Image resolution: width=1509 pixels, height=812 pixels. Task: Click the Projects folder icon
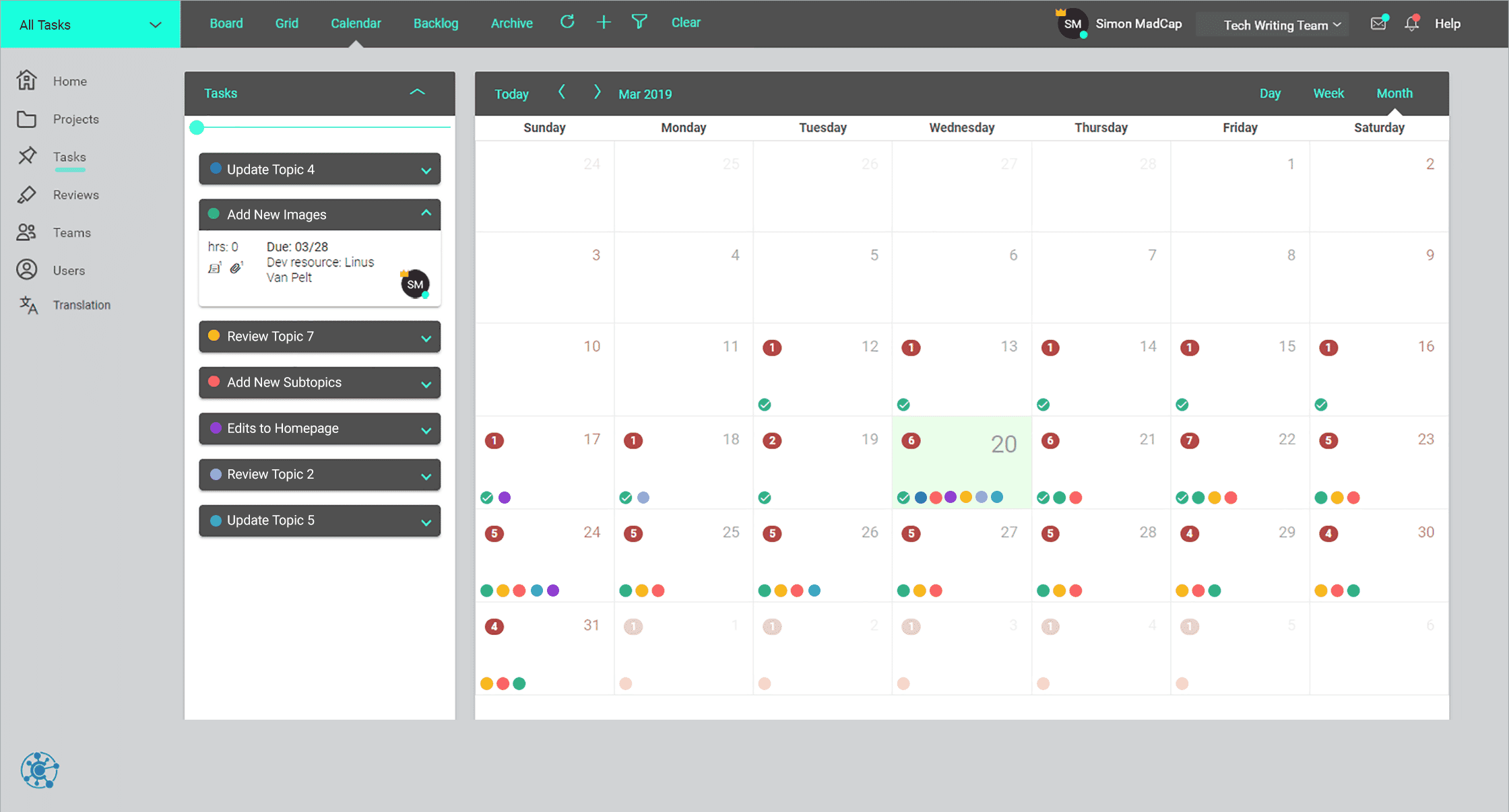27,119
